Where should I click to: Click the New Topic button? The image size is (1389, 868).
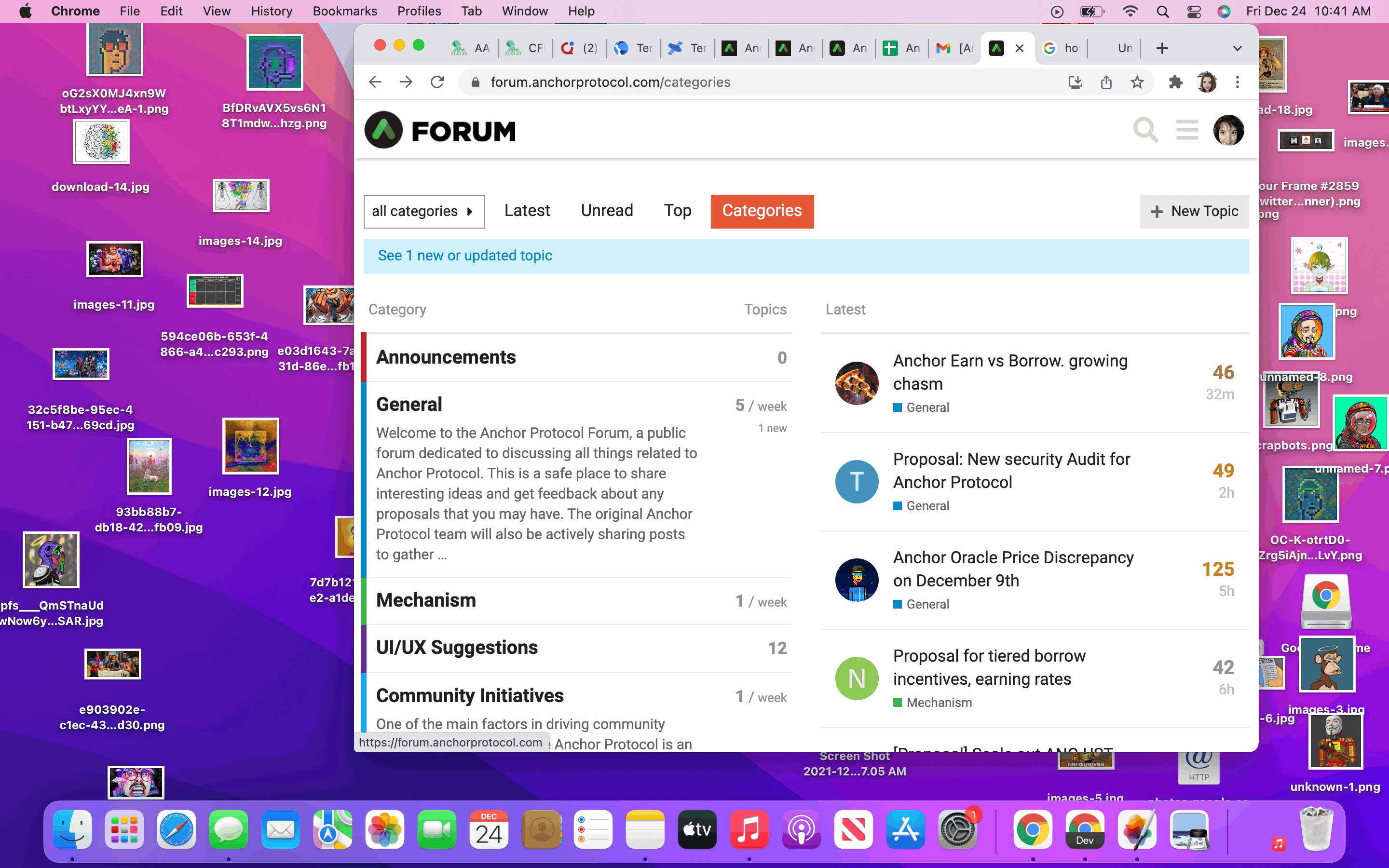click(x=1194, y=211)
